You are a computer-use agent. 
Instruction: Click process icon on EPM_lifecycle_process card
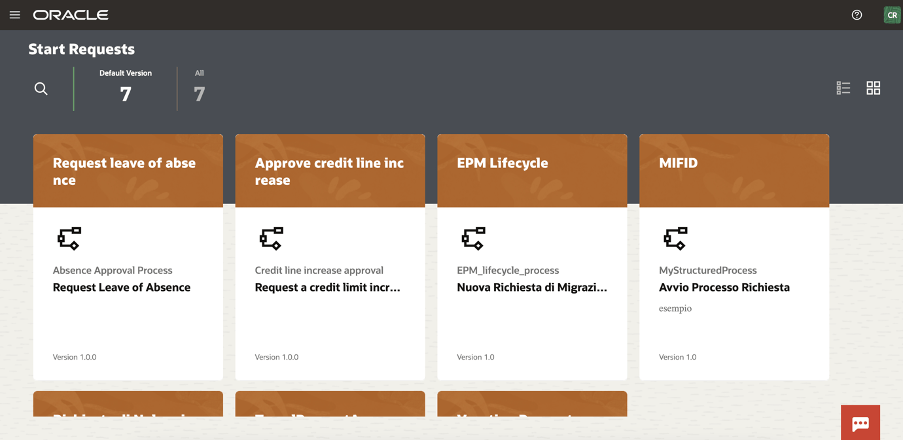[x=473, y=238]
